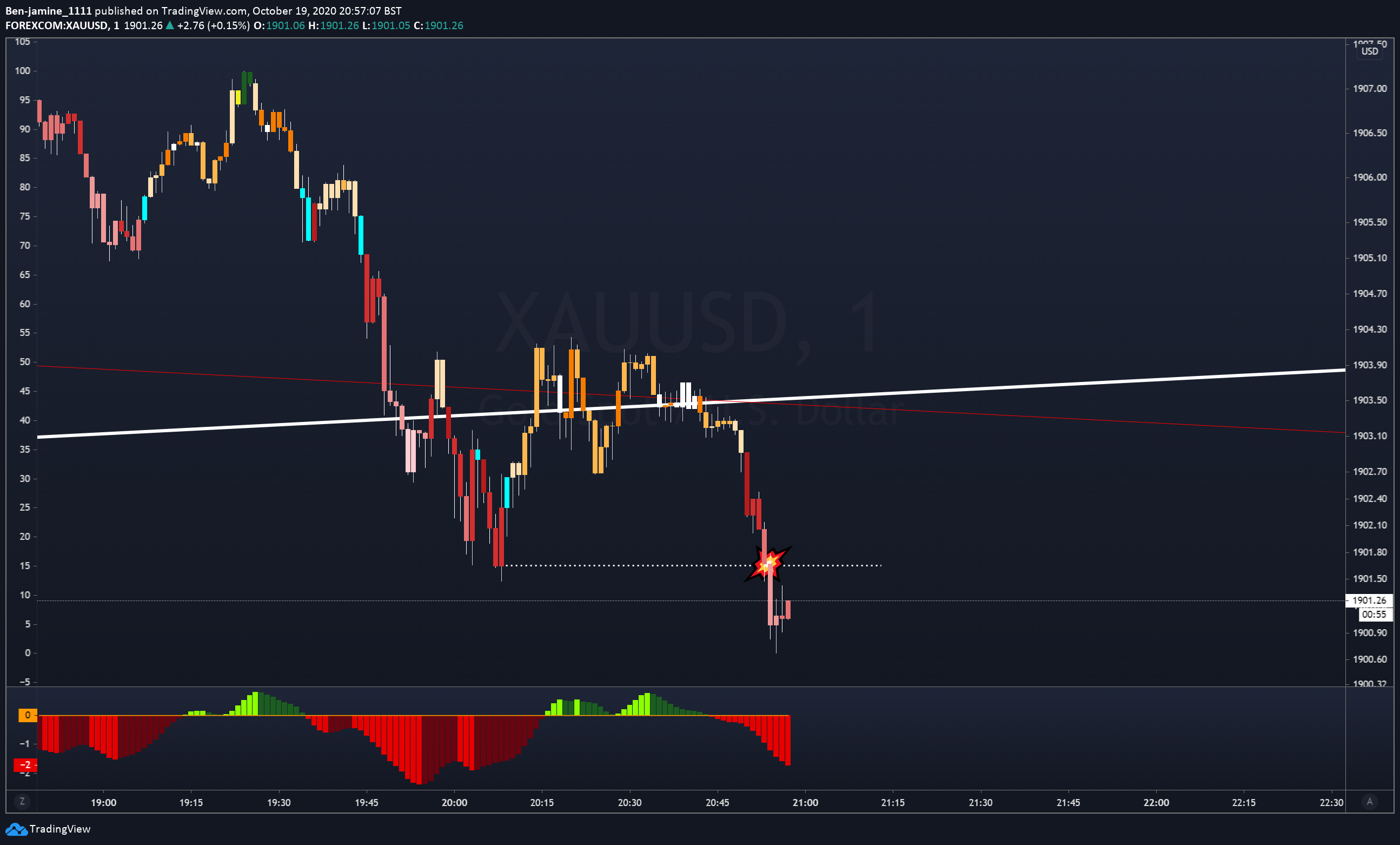
Task: Click the 22:30 time axis label
Action: [1331, 802]
